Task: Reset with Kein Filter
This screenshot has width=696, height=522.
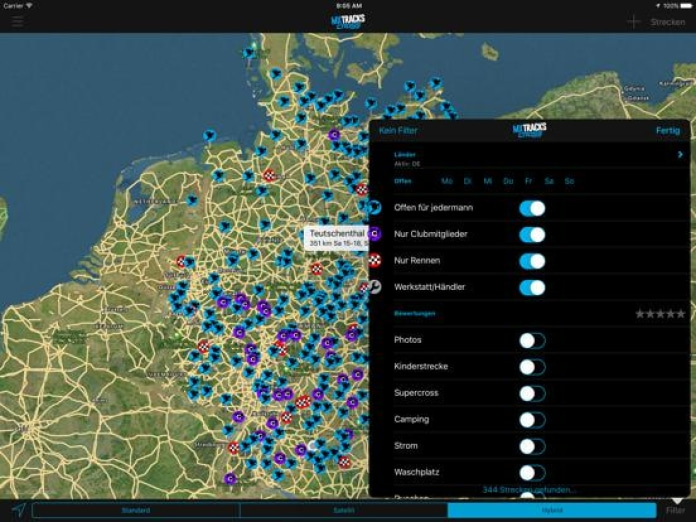Action: click(398, 130)
